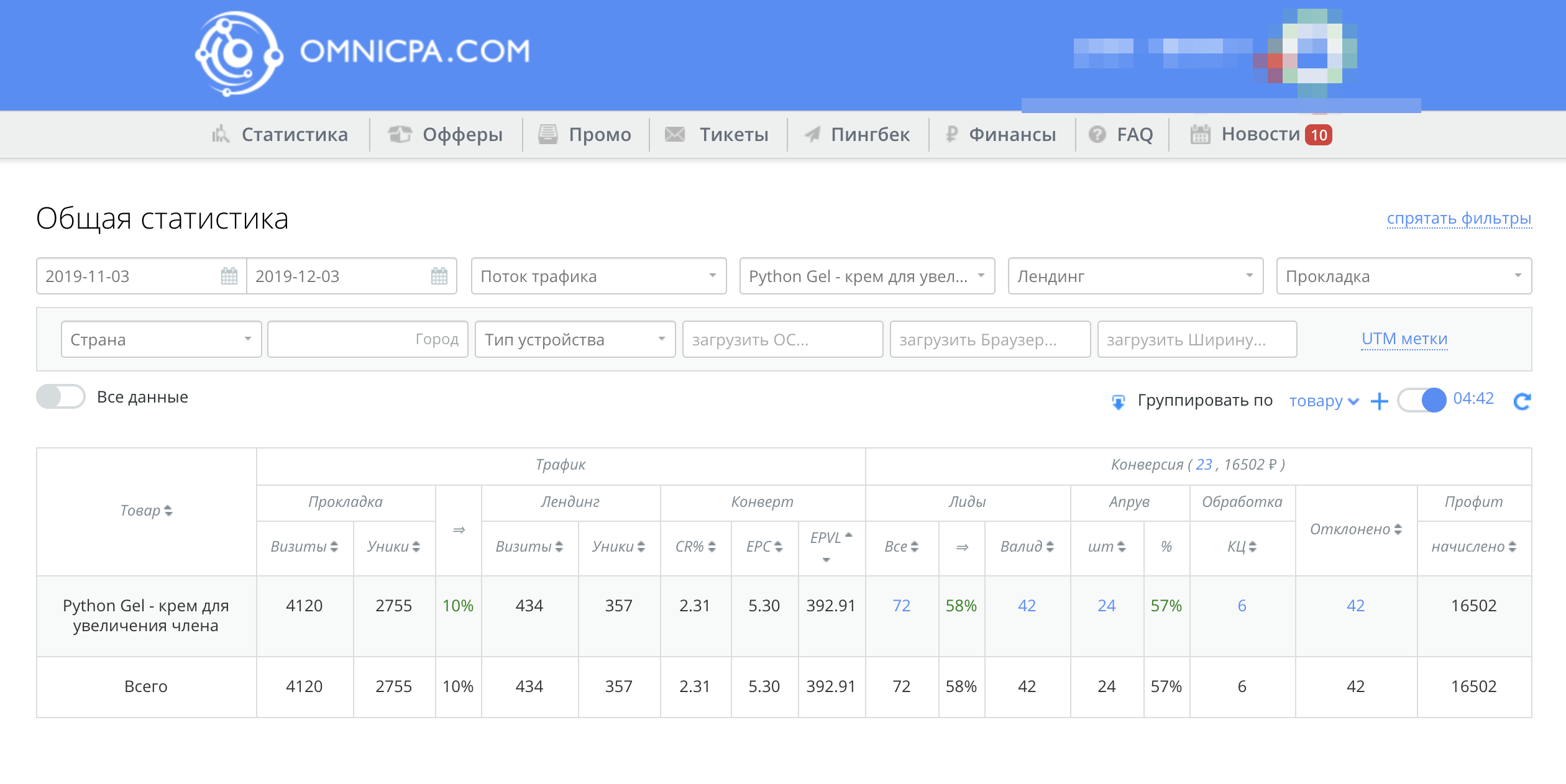Expand the Страна dropdown
Screen dimensions: 1566x784
click(x=161, y=339)
